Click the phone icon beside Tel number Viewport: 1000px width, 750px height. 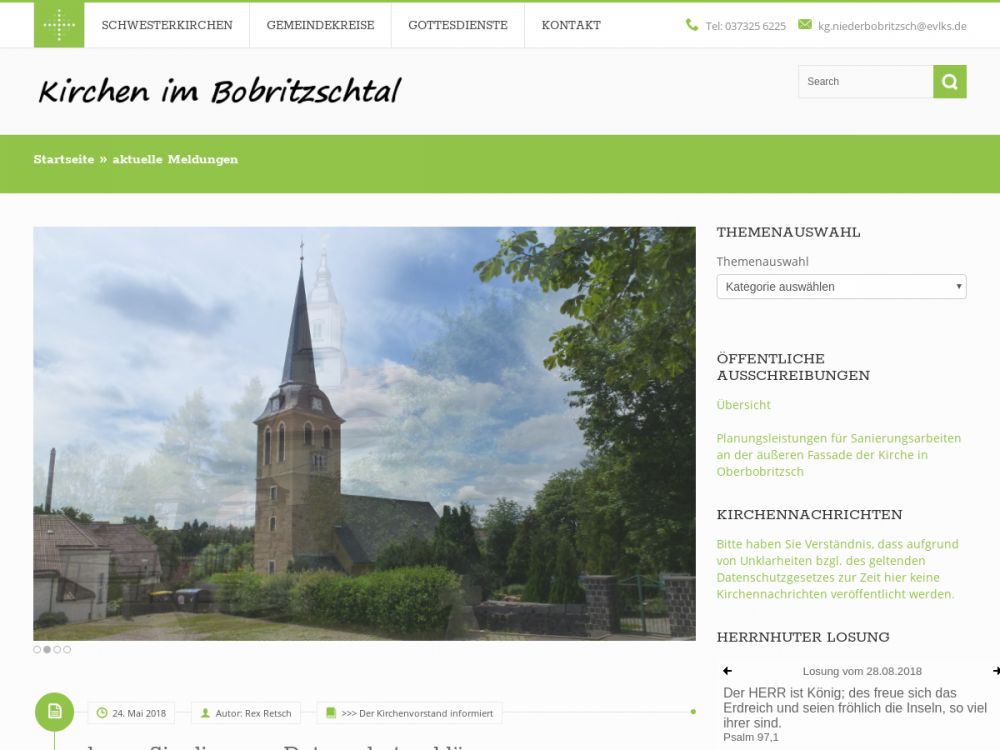click(692, 25)
